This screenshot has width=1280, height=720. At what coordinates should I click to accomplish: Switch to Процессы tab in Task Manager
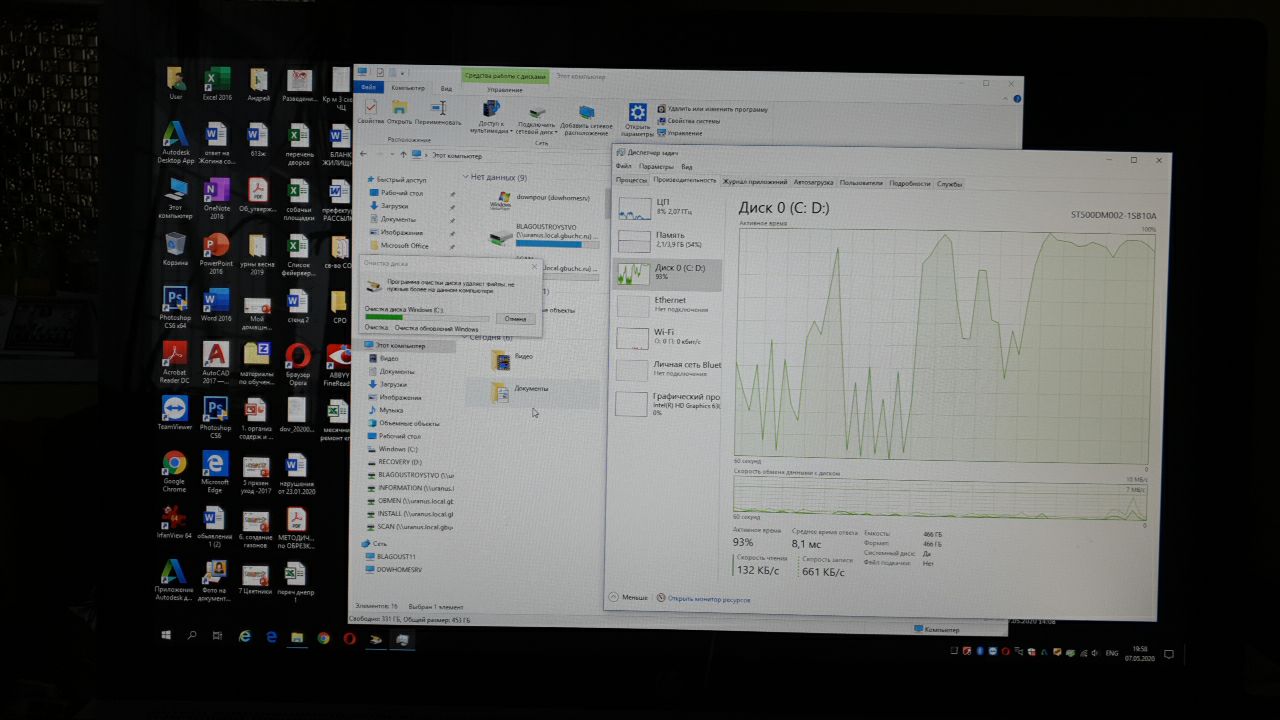tap(631, 182)
